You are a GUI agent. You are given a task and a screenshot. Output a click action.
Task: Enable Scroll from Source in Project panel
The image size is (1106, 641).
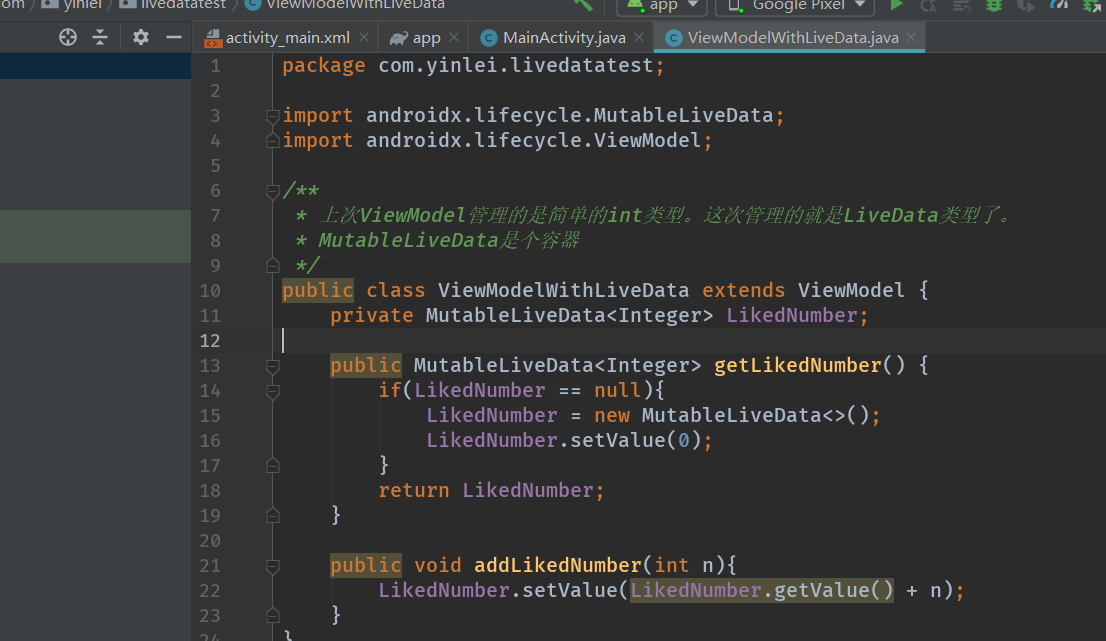67,36
